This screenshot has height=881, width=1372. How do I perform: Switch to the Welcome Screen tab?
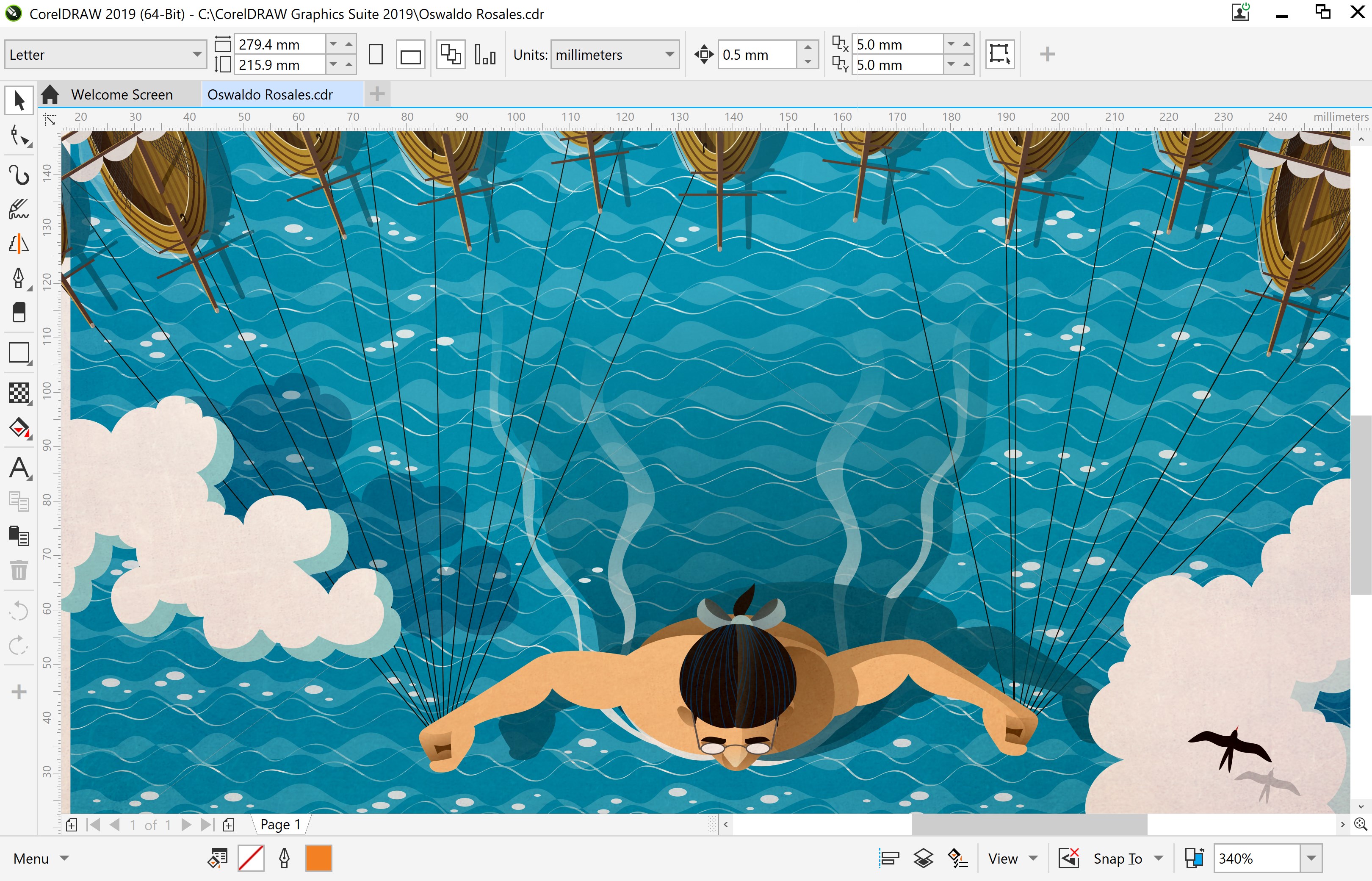[x=121, y=94]
